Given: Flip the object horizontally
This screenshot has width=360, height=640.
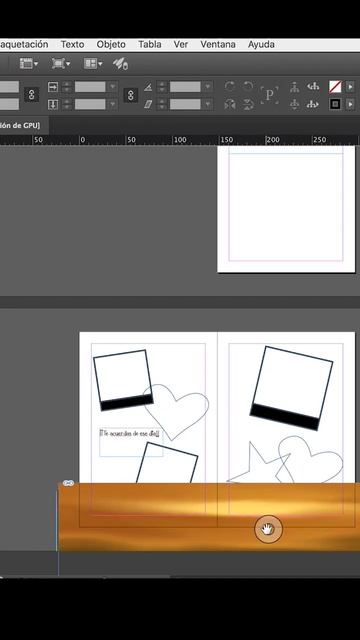Looking at the screenshot, I should click(x=230, y=104).
